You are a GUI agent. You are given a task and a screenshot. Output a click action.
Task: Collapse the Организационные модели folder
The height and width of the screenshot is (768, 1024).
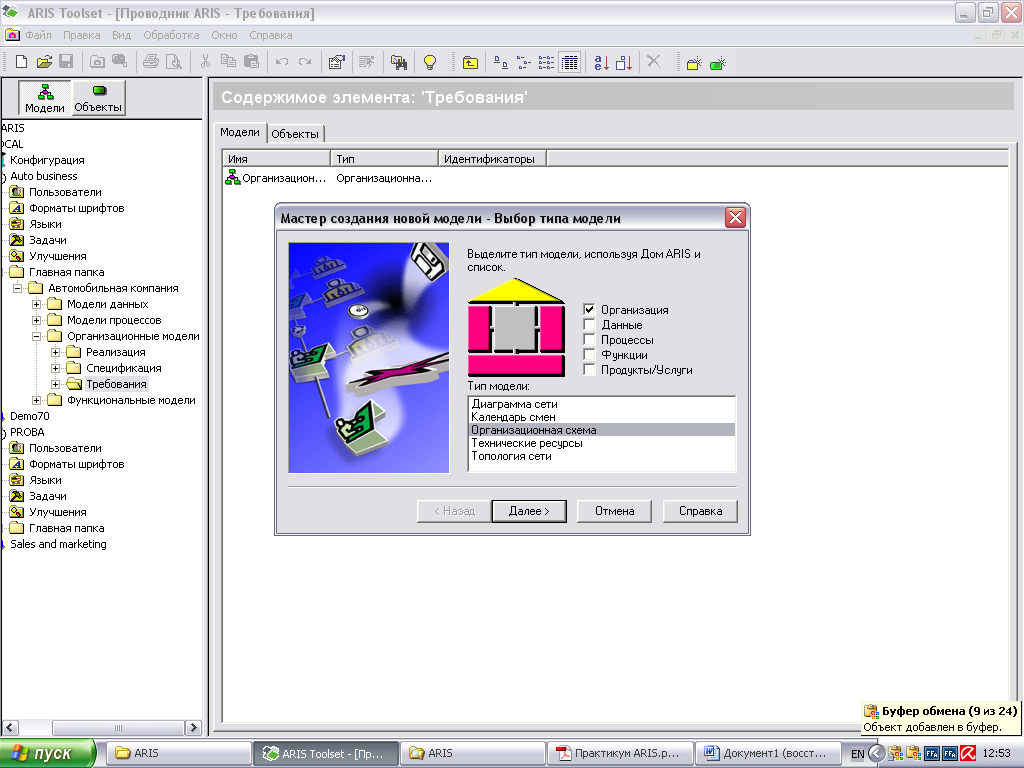37,336
